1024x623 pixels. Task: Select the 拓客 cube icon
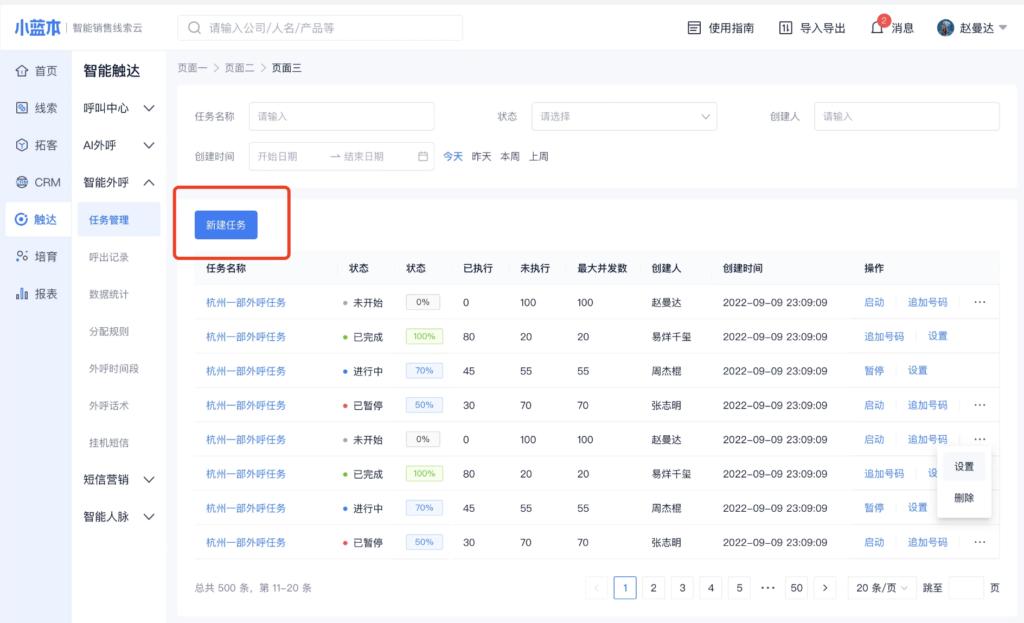[x=22, y=145]
